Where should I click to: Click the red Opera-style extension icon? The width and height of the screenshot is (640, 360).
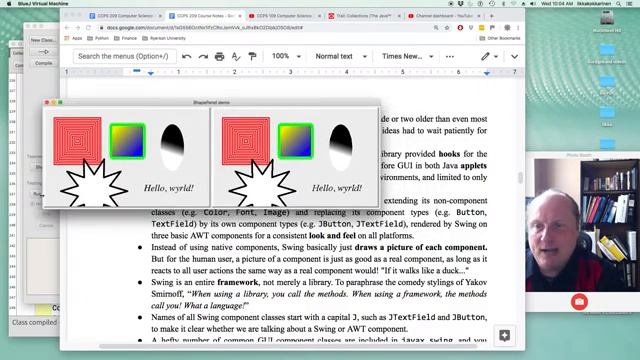point(460,28)
